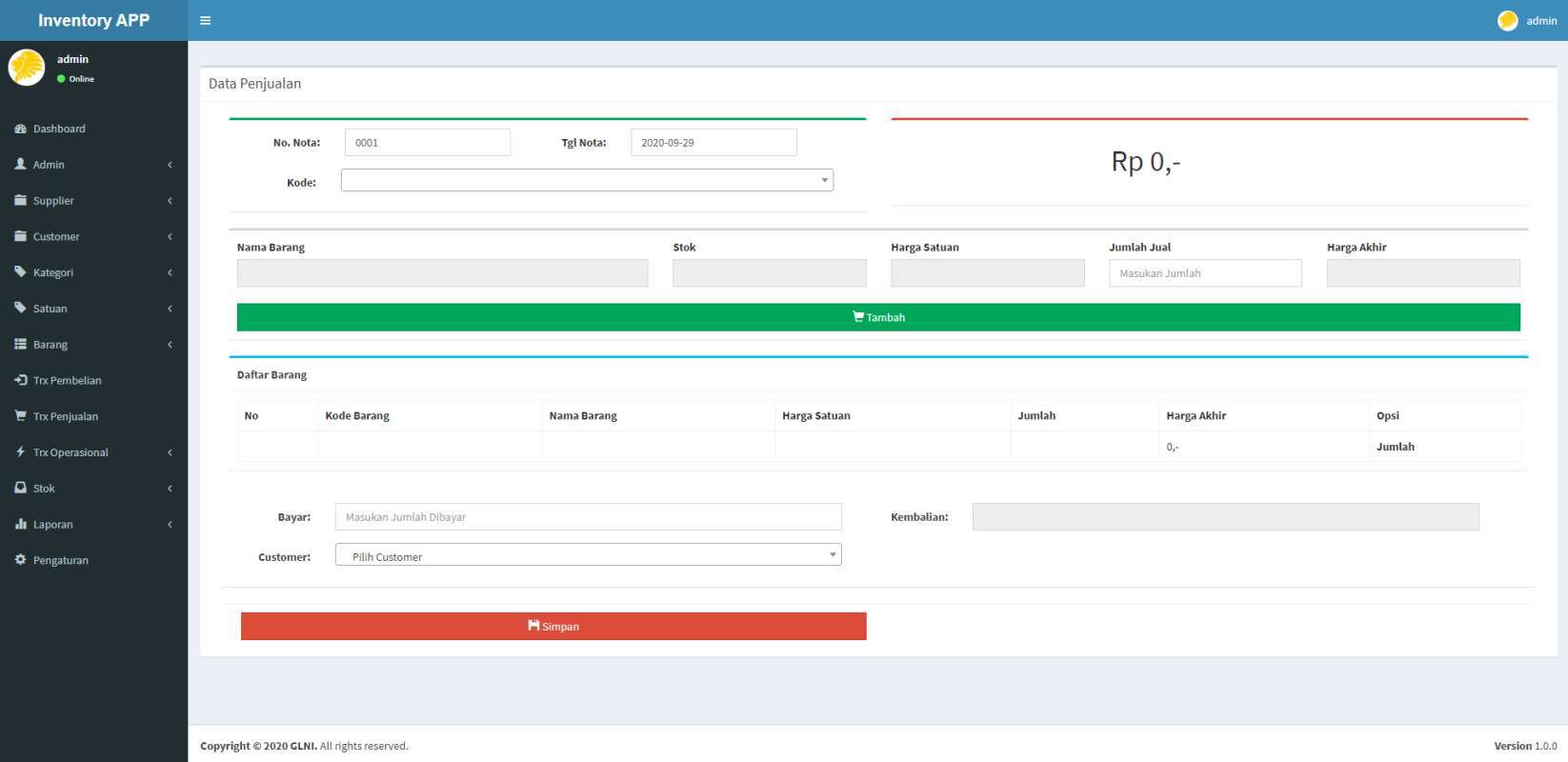Click the Tgl Nota date field
Screen dimensions: 1568x762
pos(714,142)
